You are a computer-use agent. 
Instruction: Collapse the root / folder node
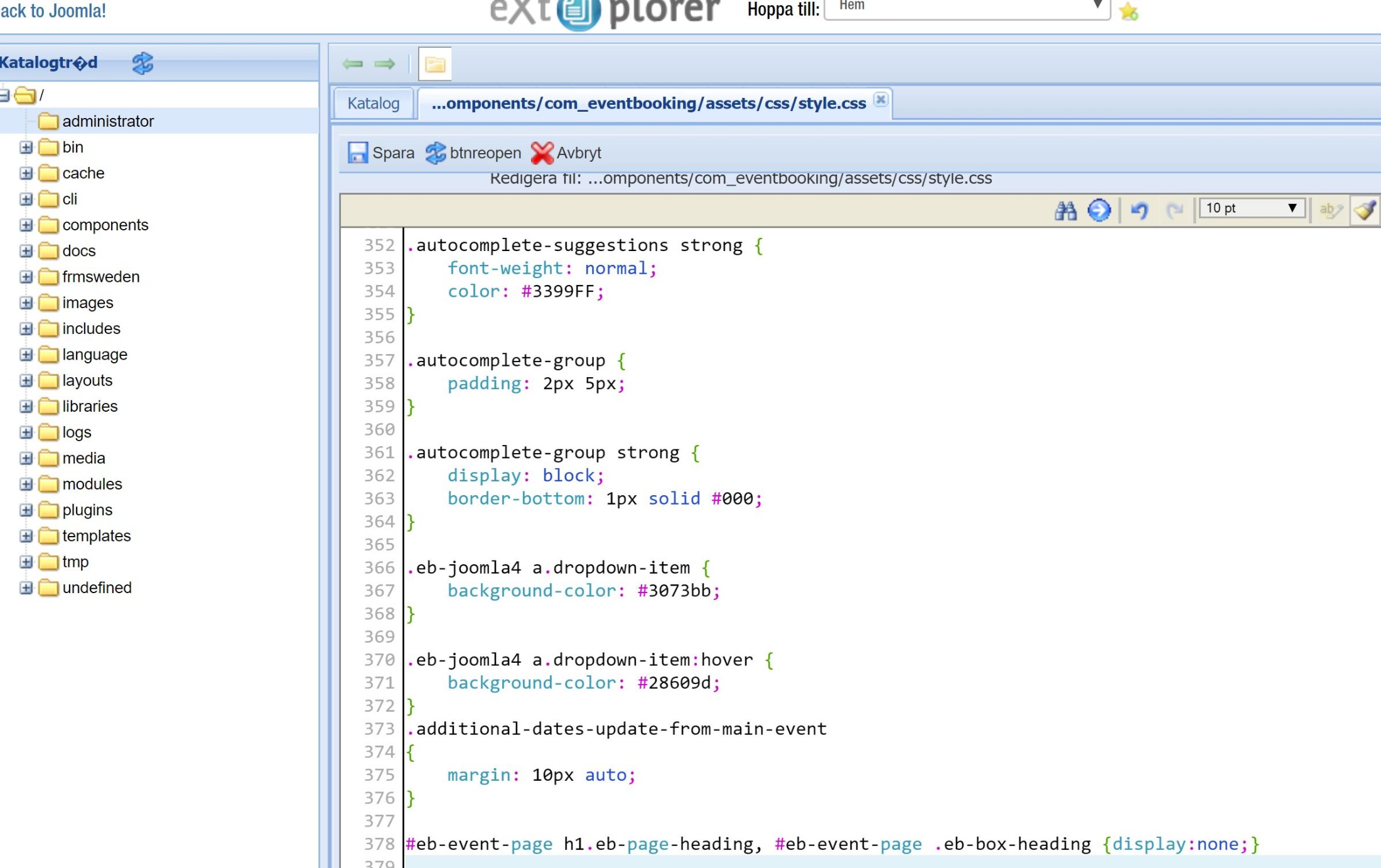pyautogui.click(x=4, y=95)
